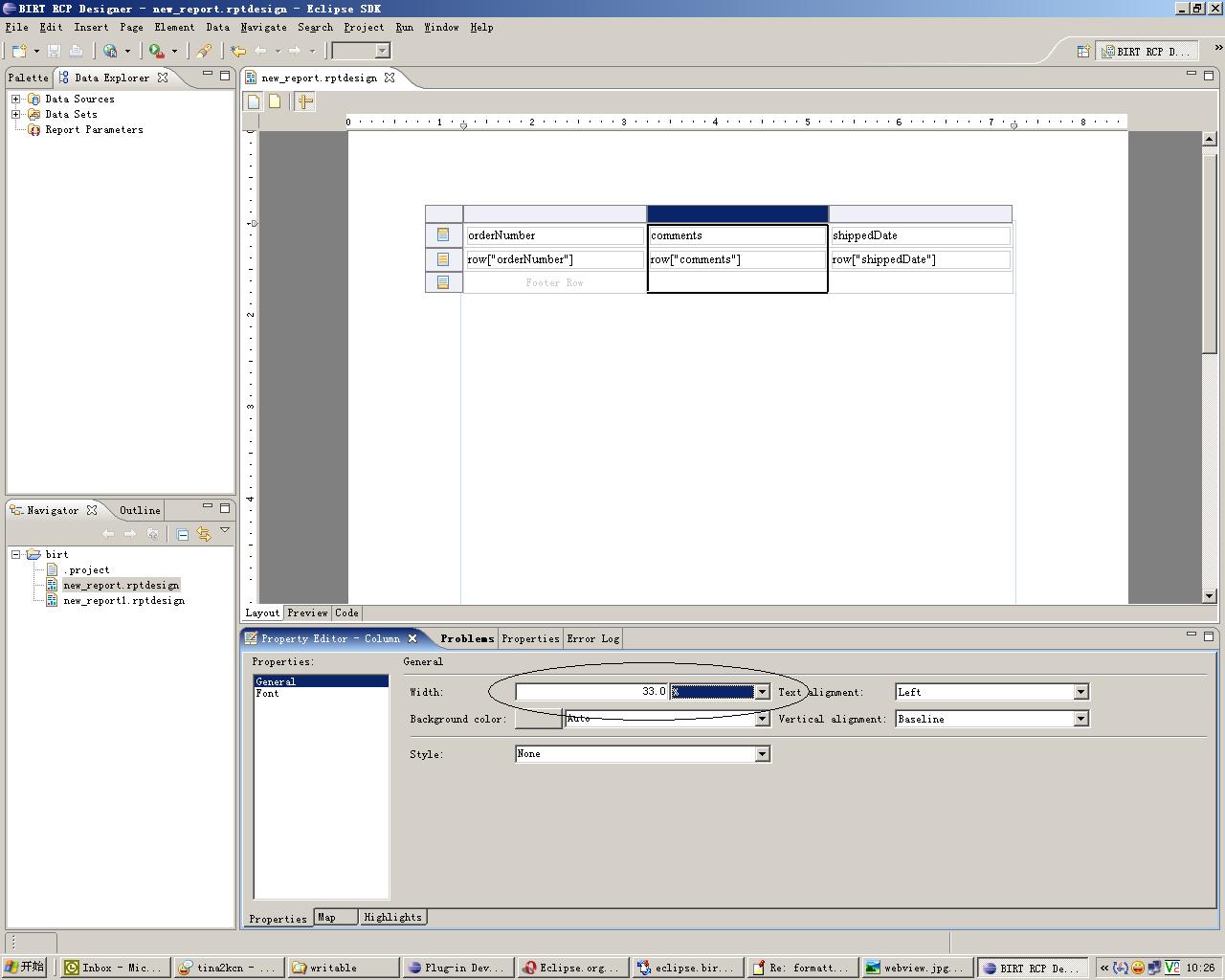Click the External Tools run icon
The width and height of the screenshot is (1225, 980).
[x=156, y=51]
